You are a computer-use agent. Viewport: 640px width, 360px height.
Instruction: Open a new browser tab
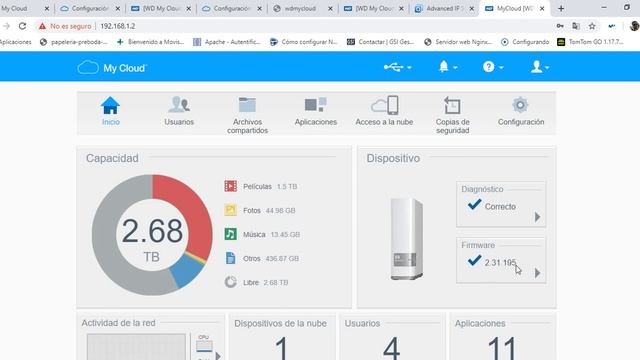click(x=561, y=8)
